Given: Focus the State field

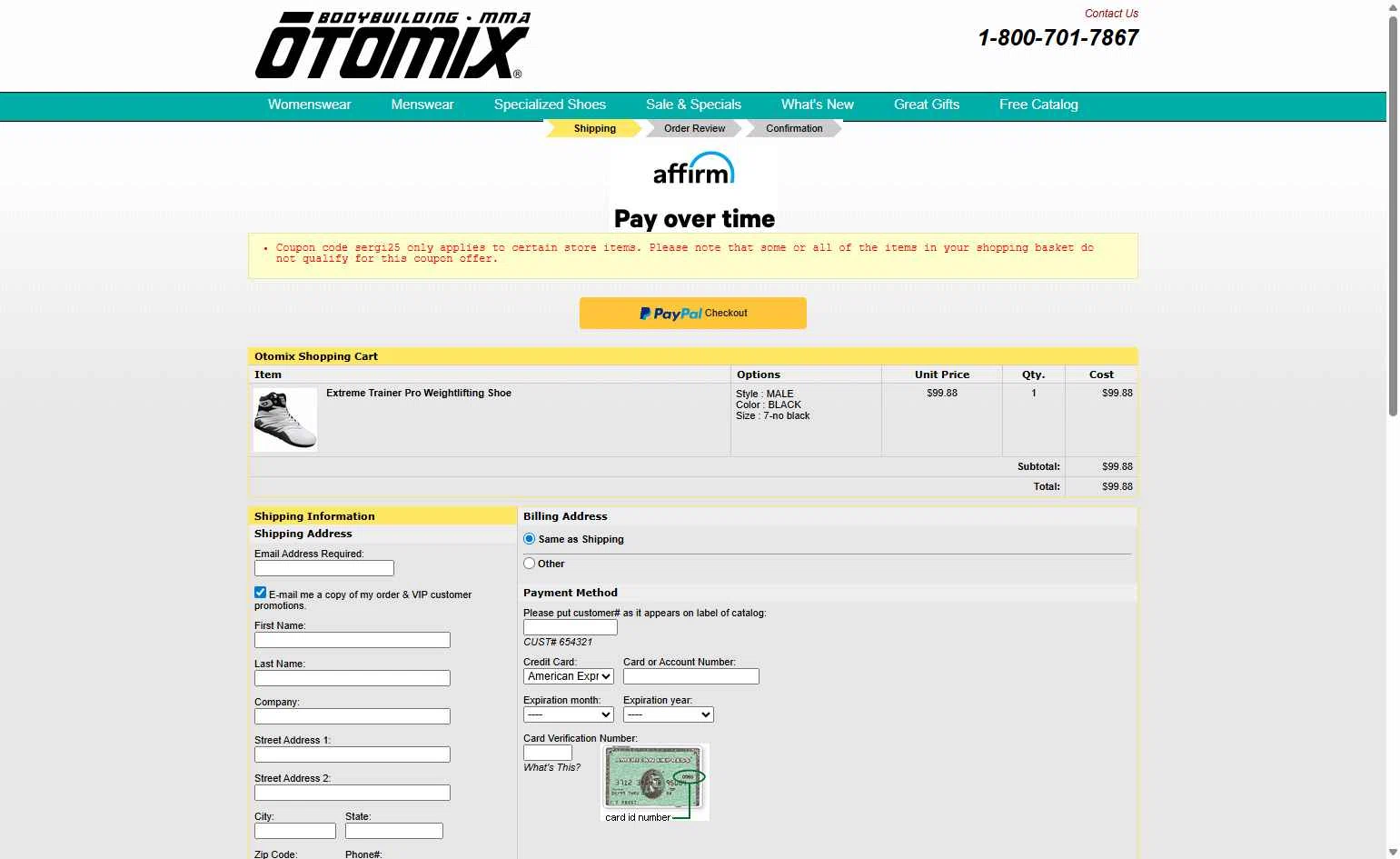Looking at the screenshot, I should (x=394, y=831).
